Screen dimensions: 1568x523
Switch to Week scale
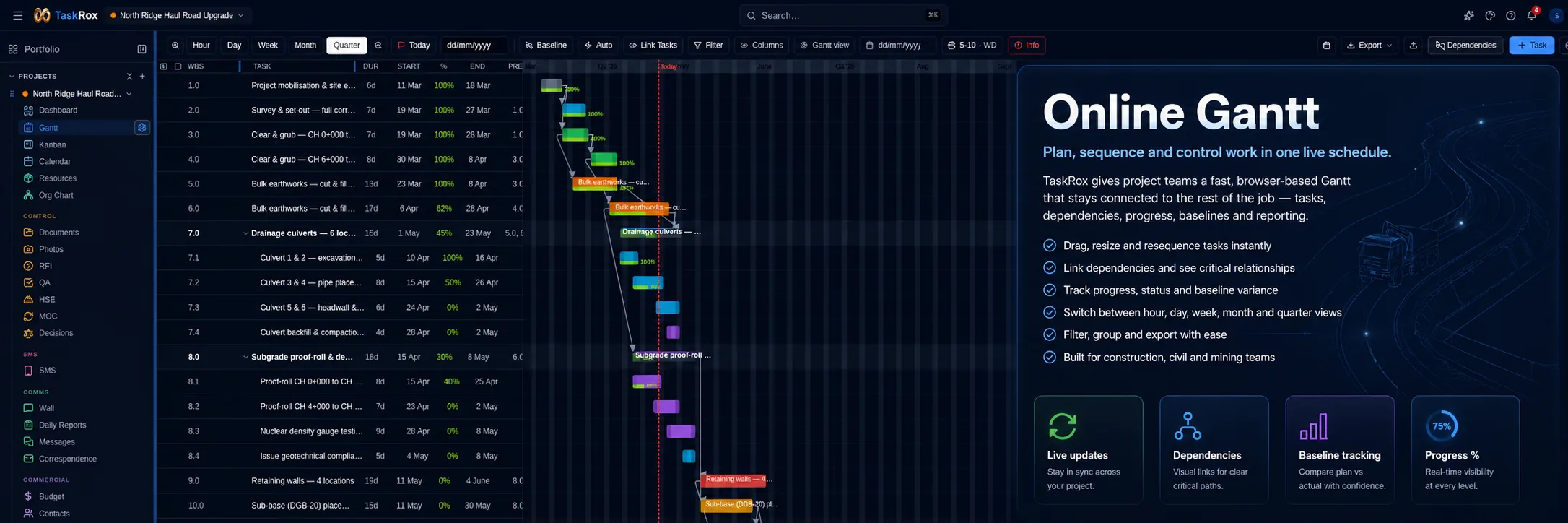point(268,46)
